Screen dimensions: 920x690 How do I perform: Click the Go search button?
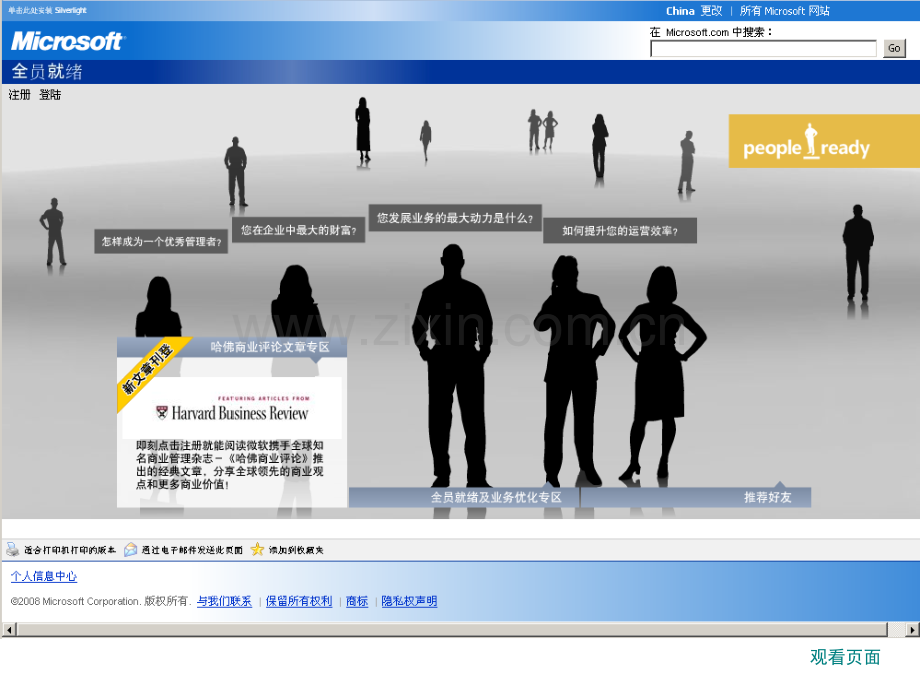coord(894,49)
